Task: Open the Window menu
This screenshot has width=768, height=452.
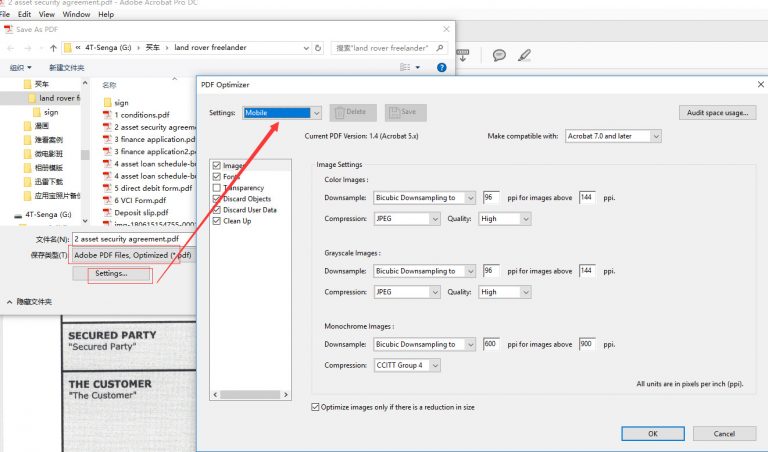Action: pyautogui.click(x=76, y=15)
